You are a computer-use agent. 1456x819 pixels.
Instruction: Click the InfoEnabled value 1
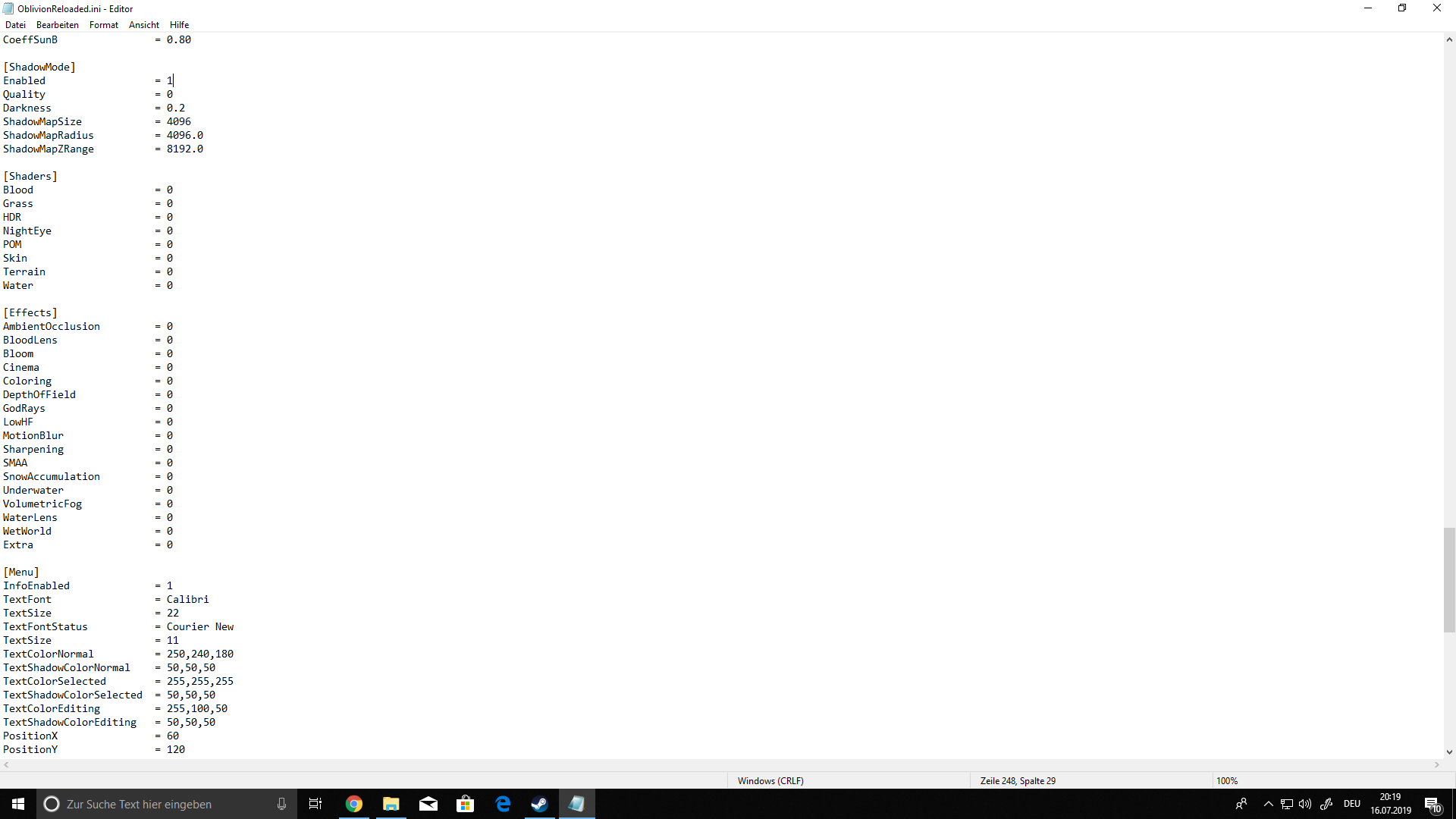click(170, 585)
